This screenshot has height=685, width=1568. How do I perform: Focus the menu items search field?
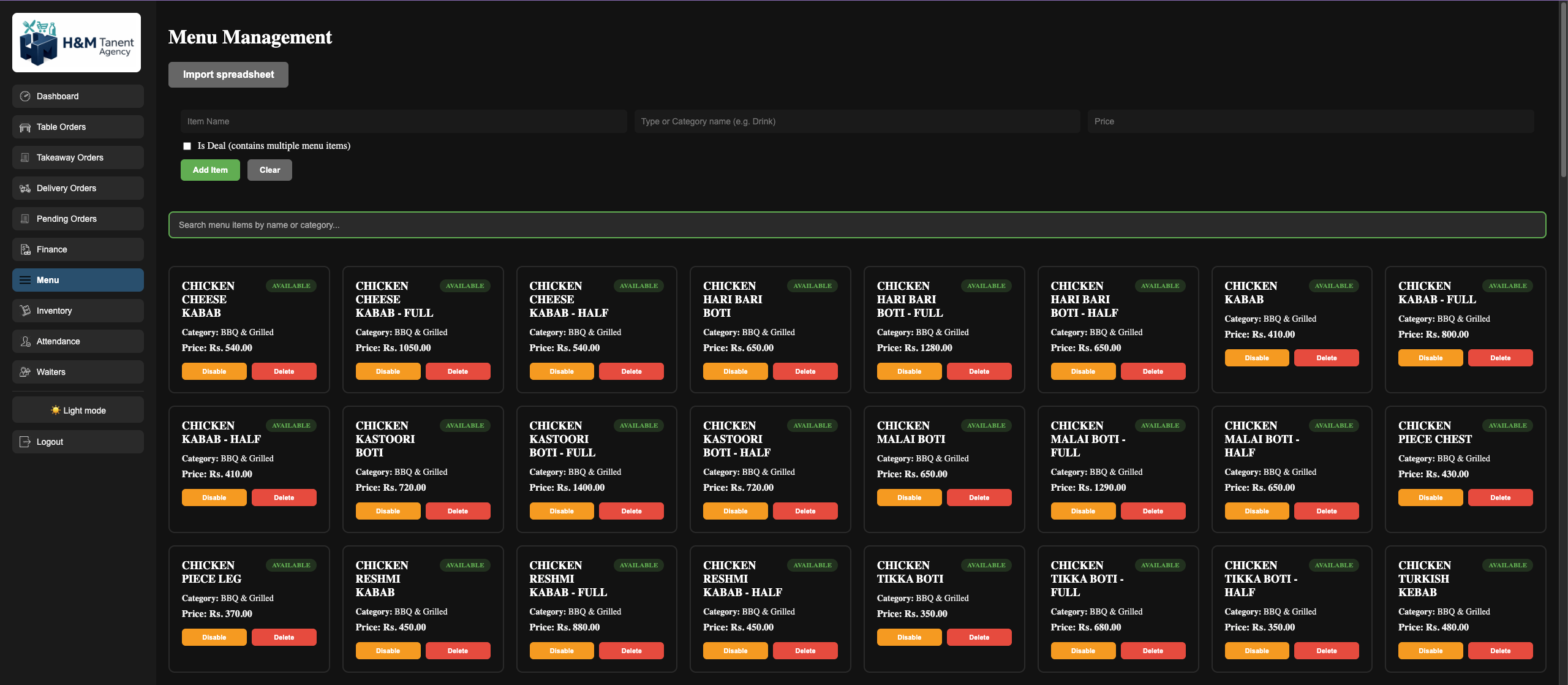click(857, 225)
